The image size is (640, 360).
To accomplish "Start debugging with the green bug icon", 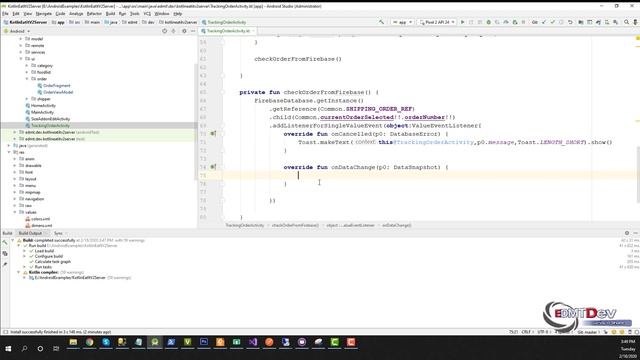I will tap(489, 22).
